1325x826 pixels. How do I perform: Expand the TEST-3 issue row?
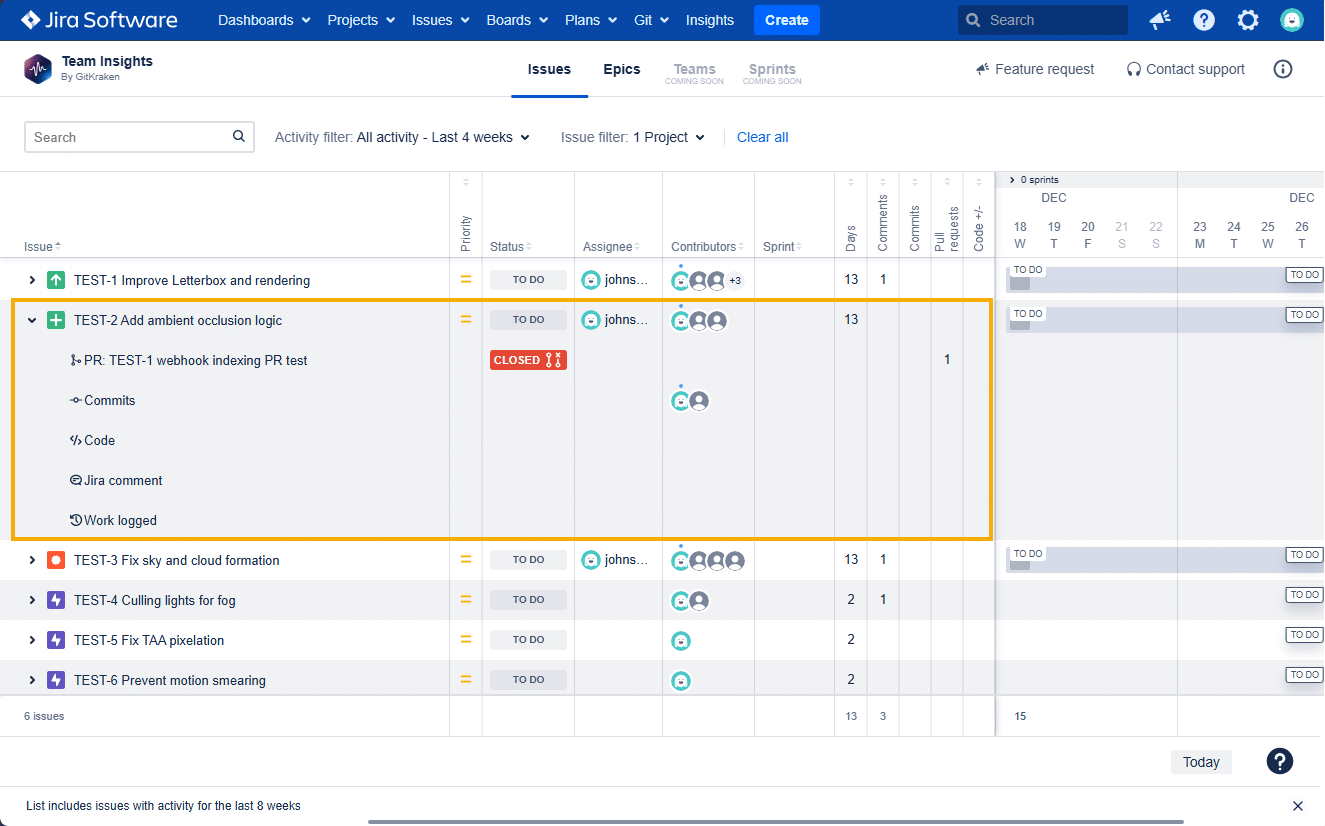[x=32, y=560]
